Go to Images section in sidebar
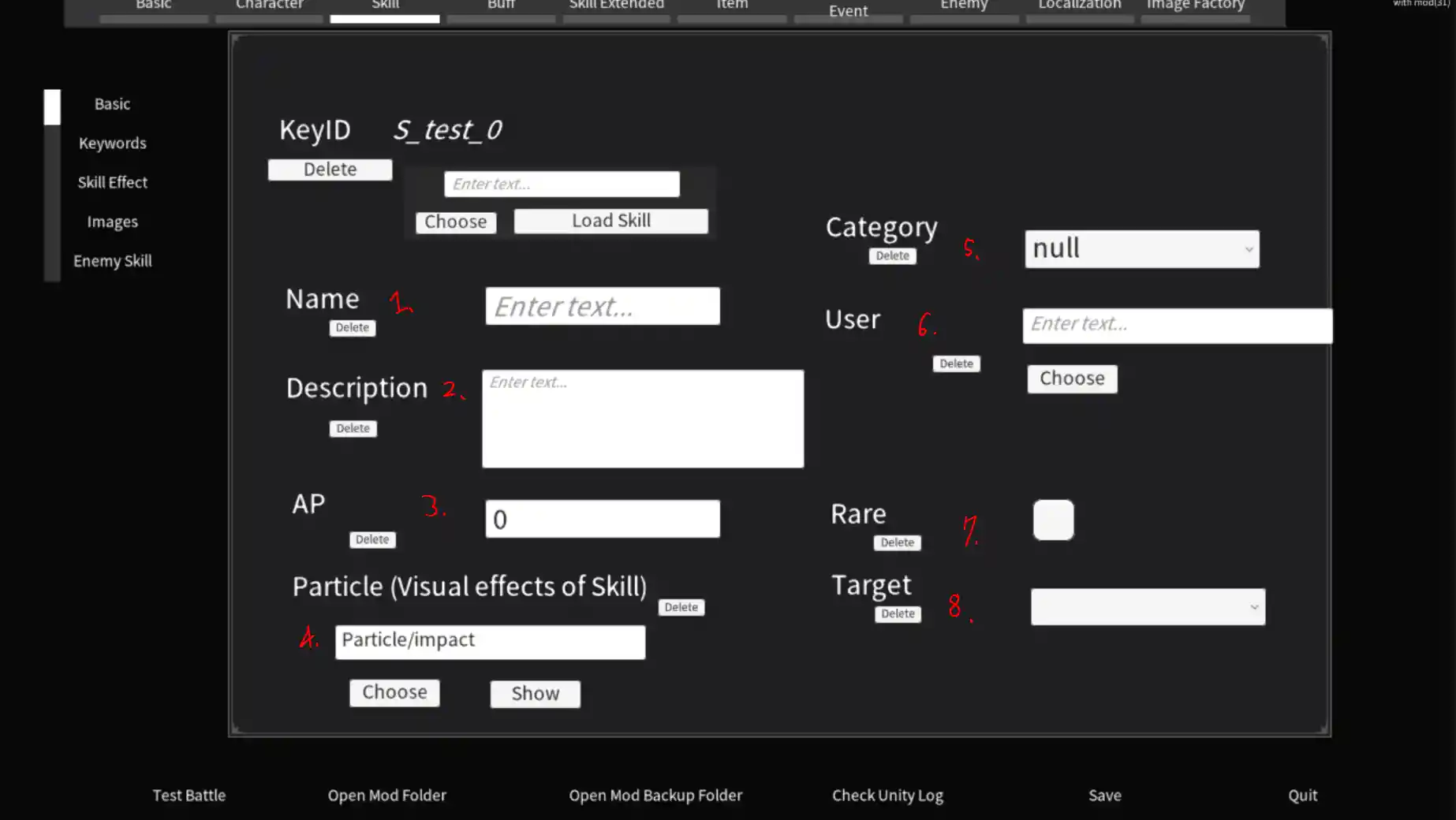 click(112, 222)
